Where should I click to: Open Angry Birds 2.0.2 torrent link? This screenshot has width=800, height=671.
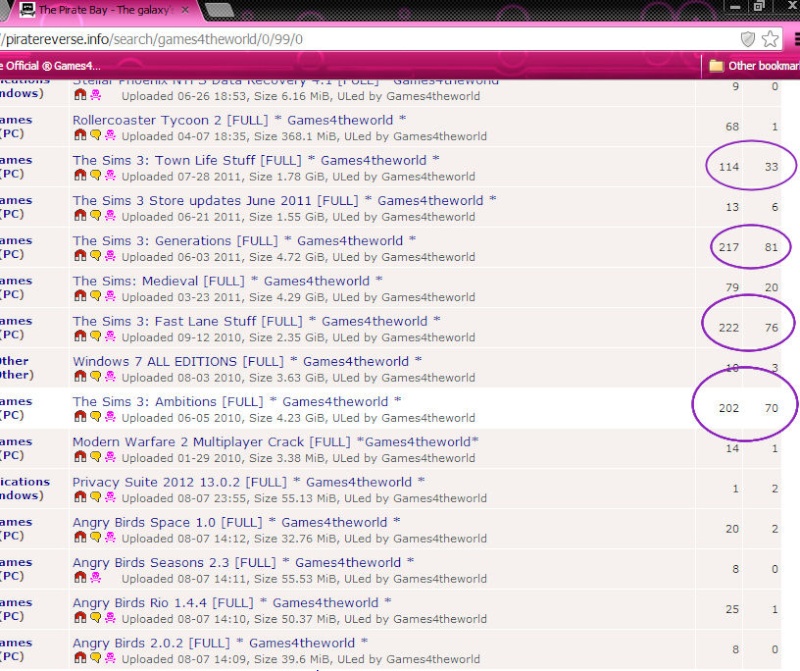click(220, 643)
